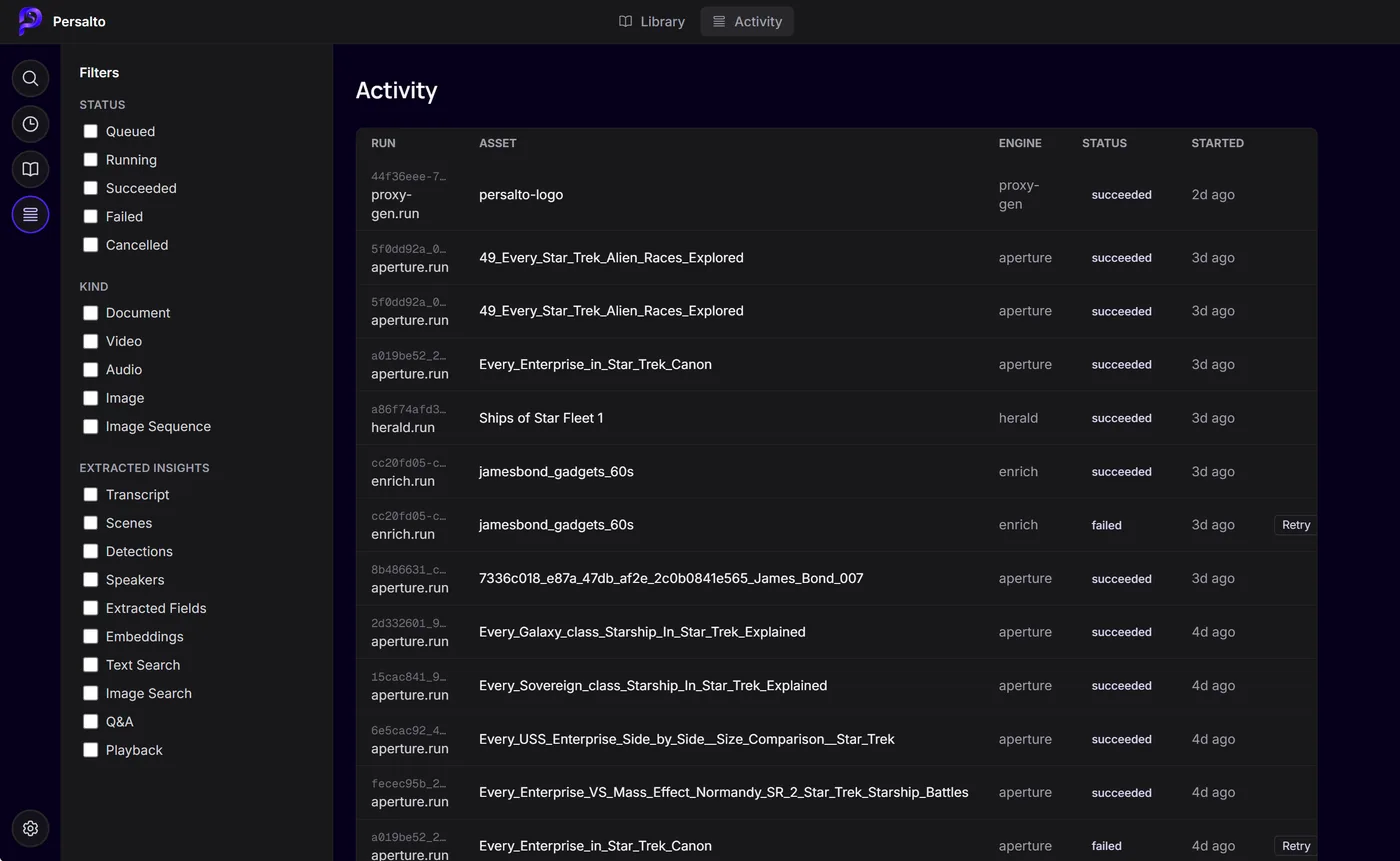Viewport: 1400px width, 861px height.
Task: Tick the Image kind filter
Action: 90,398
